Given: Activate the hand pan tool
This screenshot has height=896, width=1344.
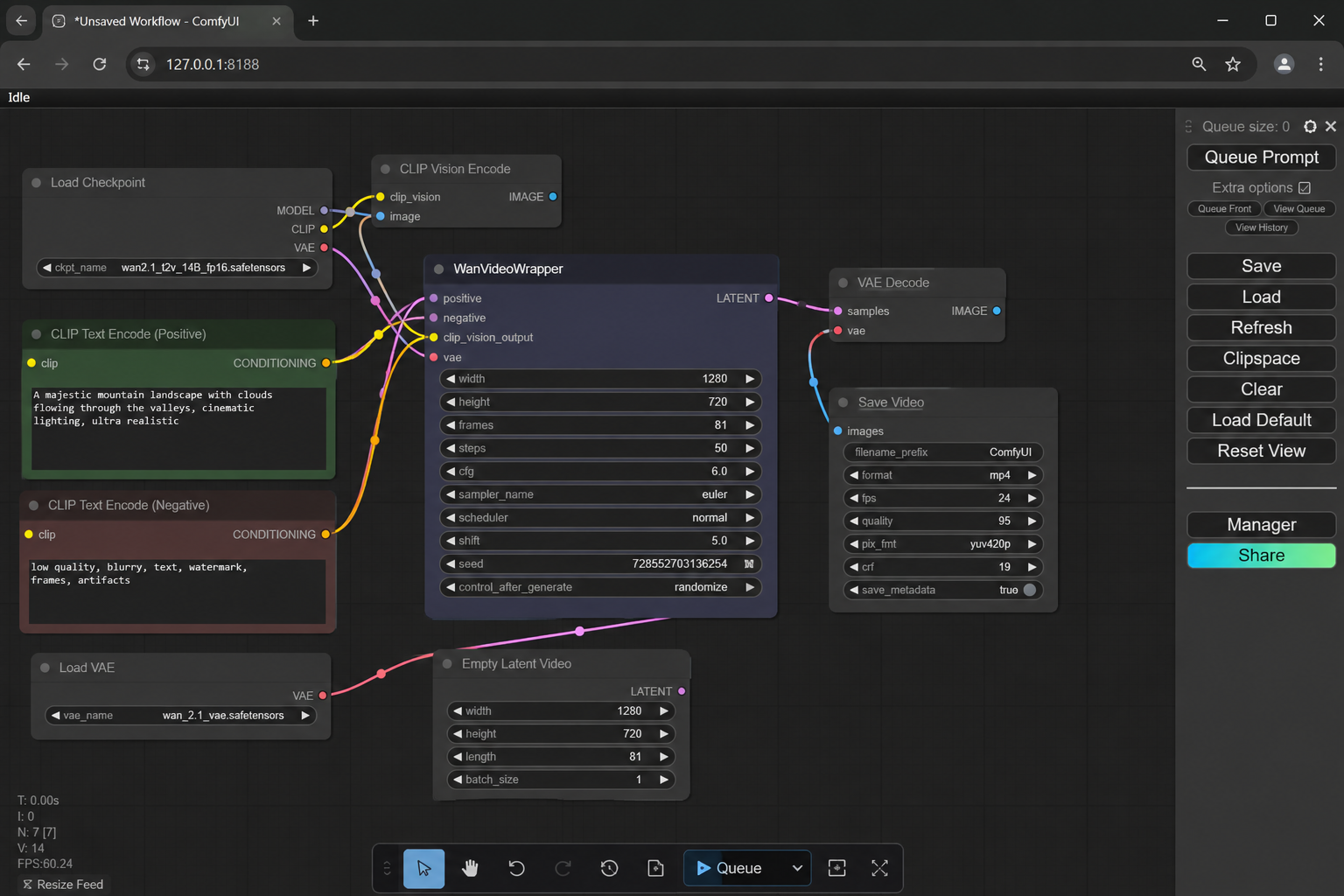Looking at the screenshot, I should pos(470,868).
